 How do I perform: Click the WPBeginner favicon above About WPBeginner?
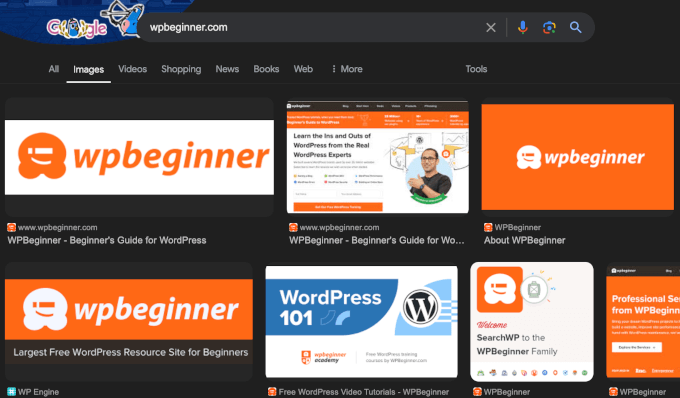click(x=488, y=227)
